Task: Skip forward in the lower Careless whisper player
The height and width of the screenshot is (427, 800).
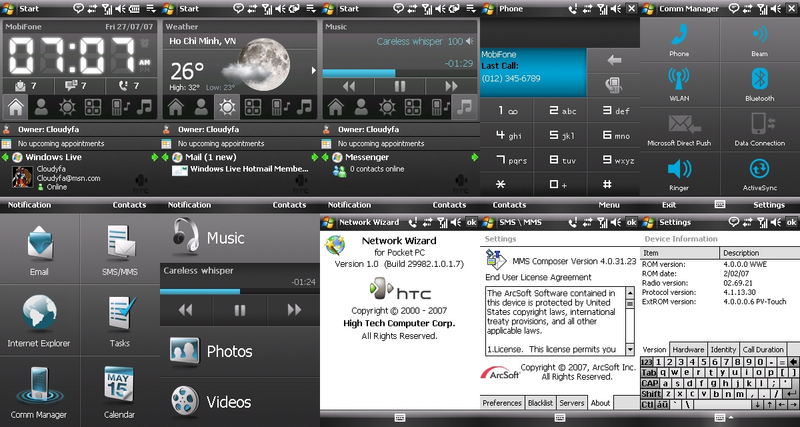Action: [294, 310]
